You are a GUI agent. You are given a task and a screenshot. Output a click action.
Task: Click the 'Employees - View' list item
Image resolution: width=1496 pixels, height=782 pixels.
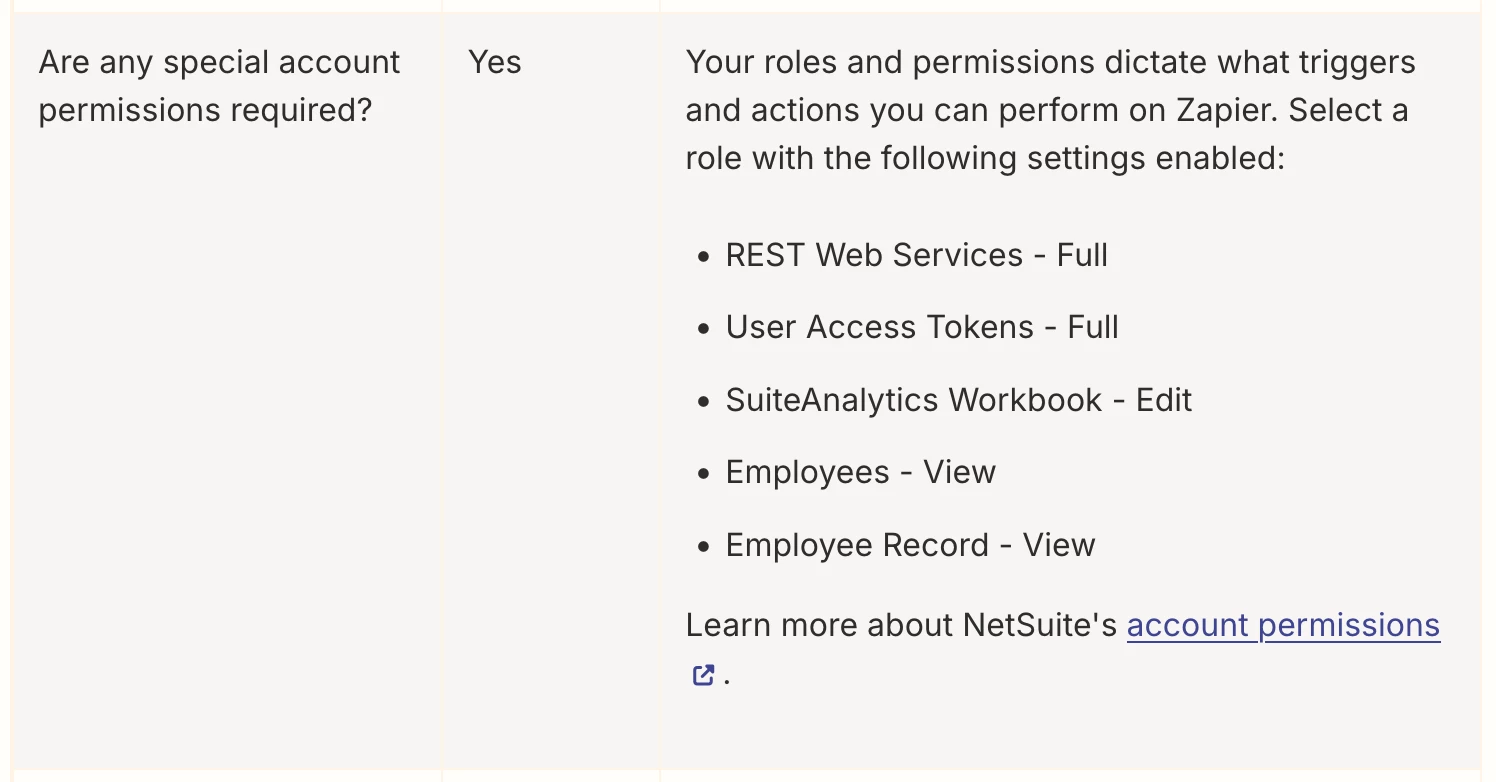[861, 472]
